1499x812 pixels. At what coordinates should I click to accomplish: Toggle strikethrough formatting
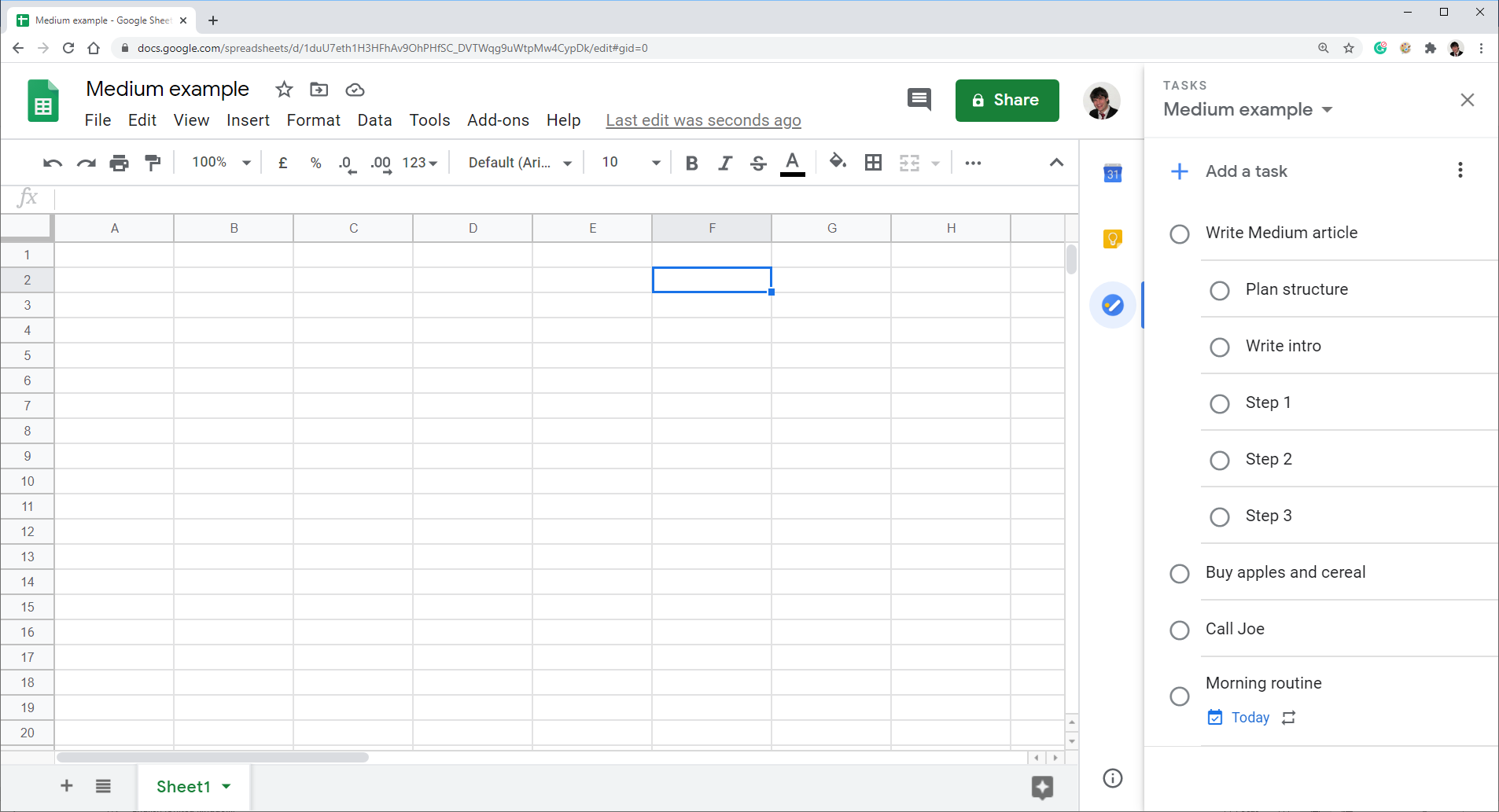click(x=758, y=163)
